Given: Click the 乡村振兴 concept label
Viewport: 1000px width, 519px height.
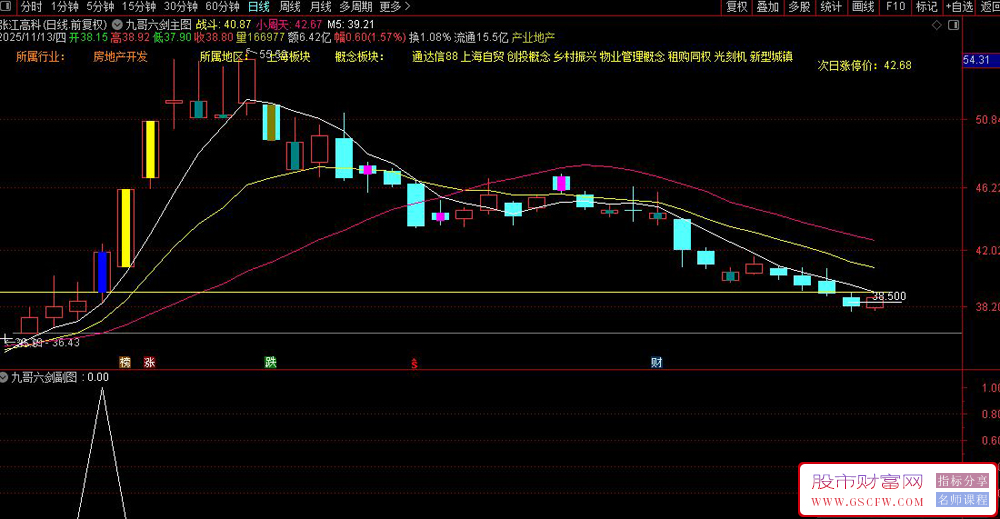Looking at the screenshot, I should pos(575,57).
